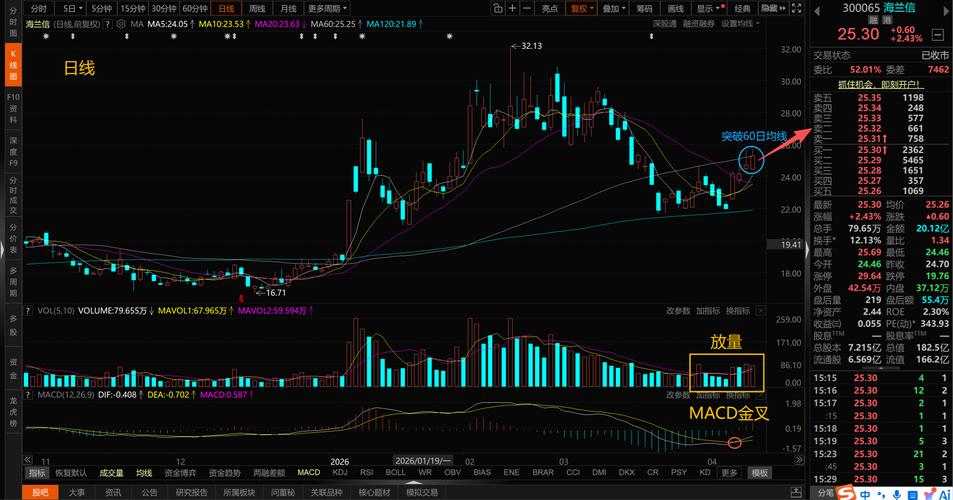The image size is (953, 500).
Task: Open the 更多周期 dropdown
Action: (x=327, y=9)
